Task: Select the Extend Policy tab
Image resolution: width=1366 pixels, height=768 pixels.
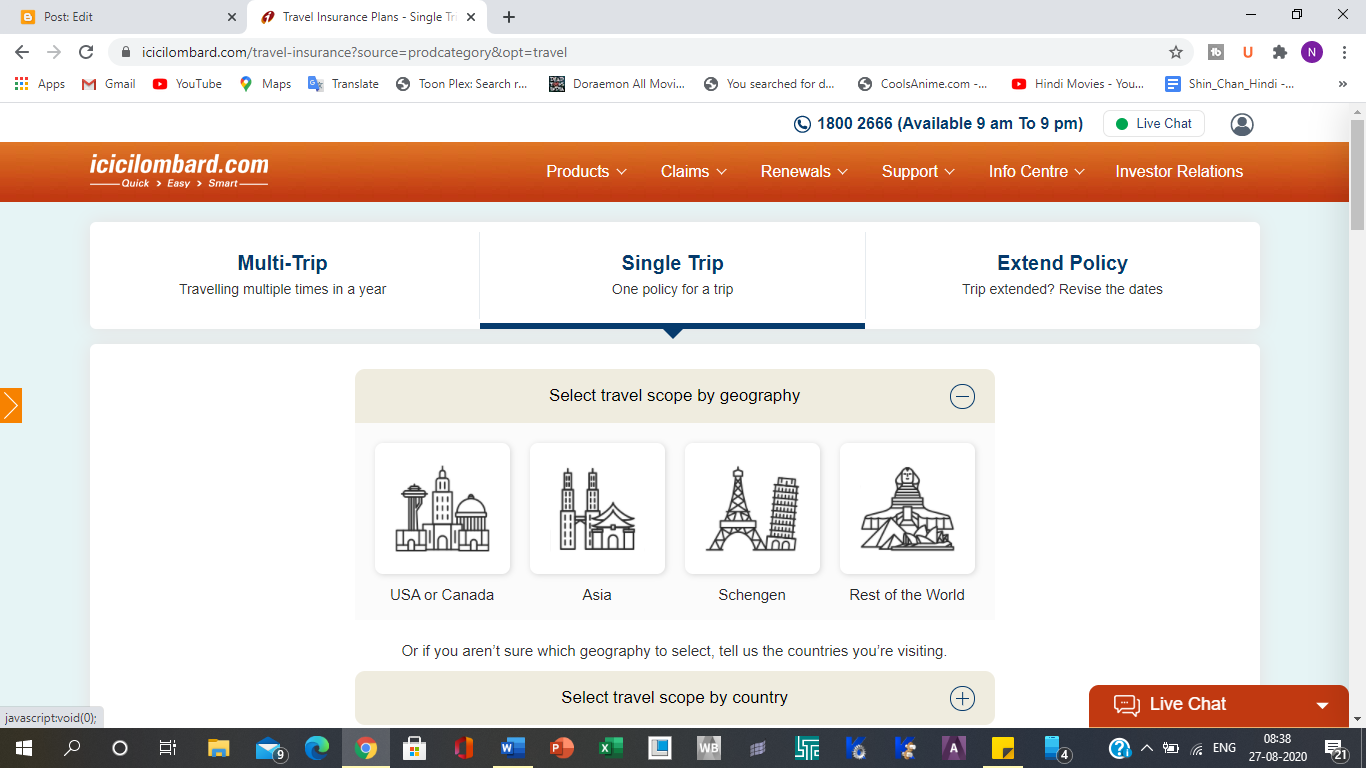Action: 1061,274
